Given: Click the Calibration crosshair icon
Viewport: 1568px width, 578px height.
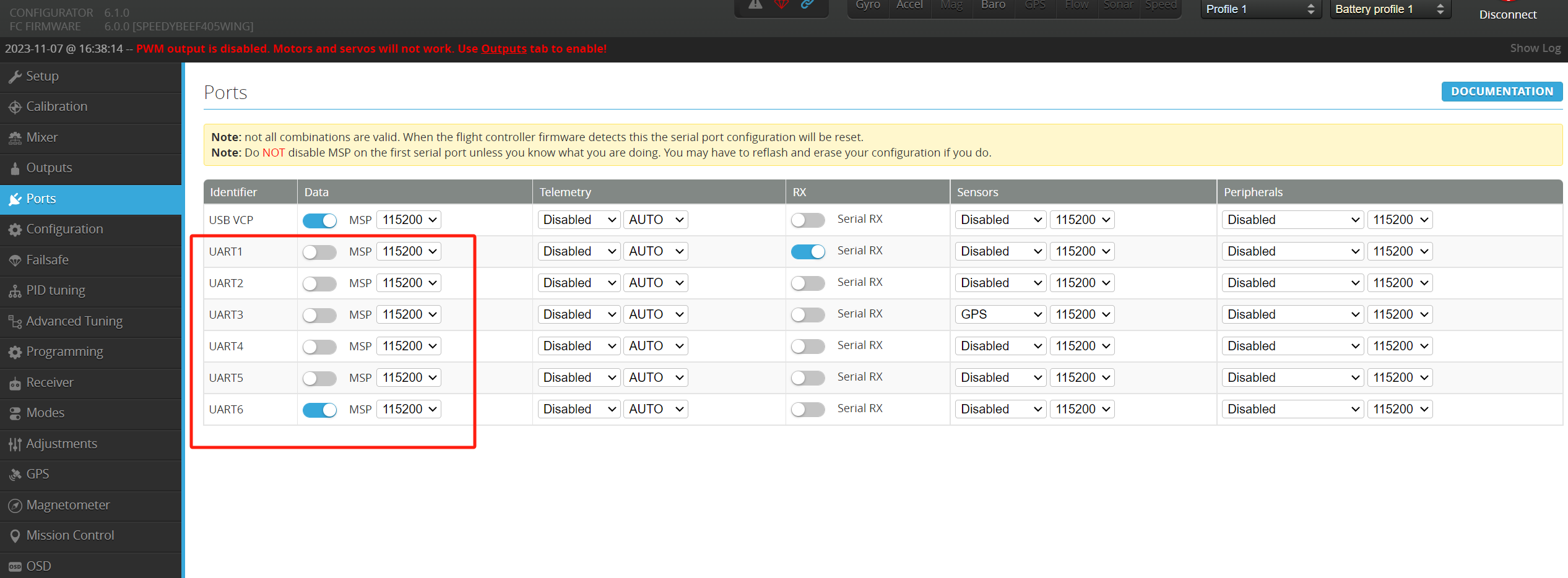Looking at the screenshot, I should pos(15,107).
